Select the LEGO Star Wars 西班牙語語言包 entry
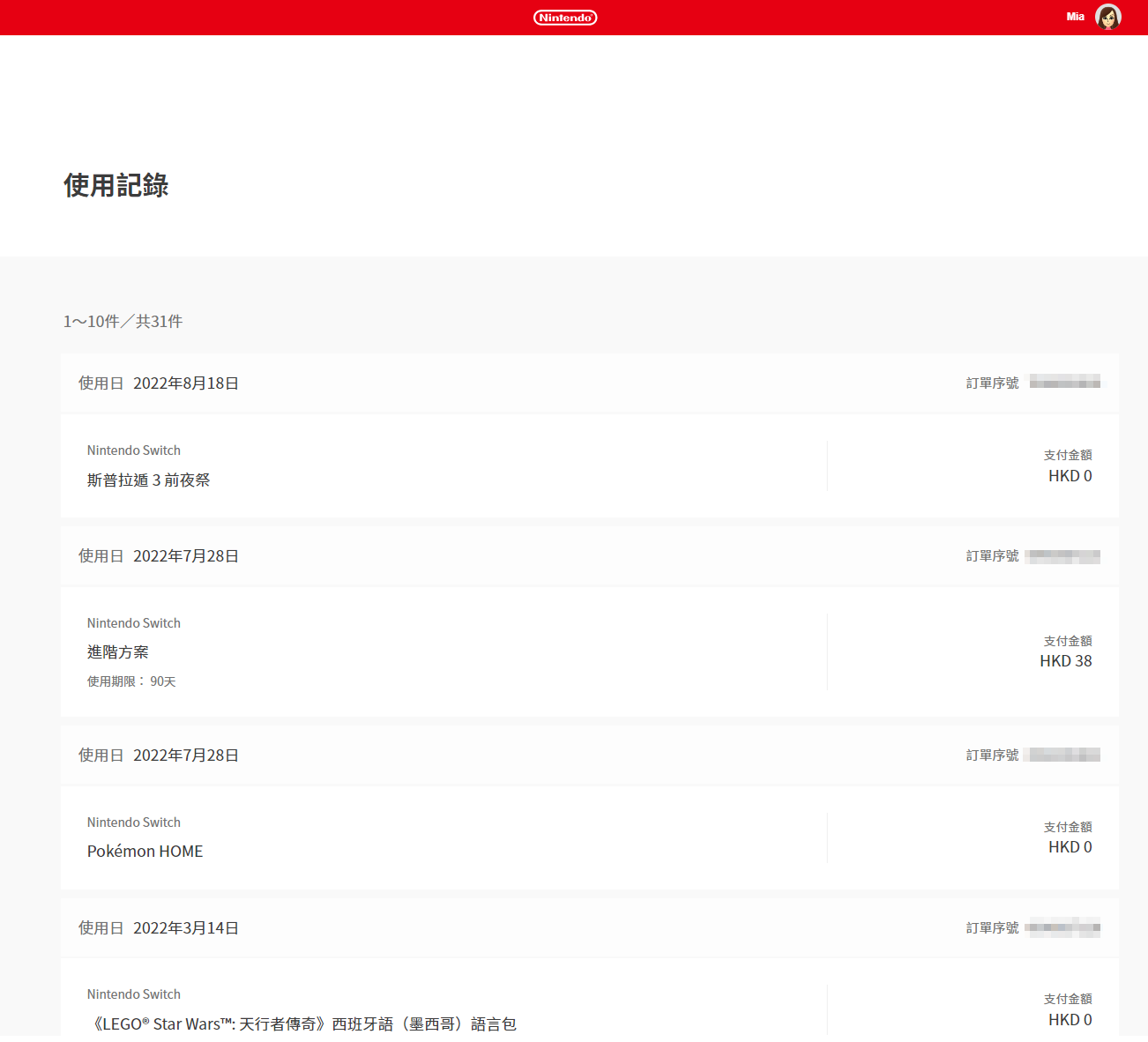Viewport: 1148px width, 1042px height. tap(302, 1024)
